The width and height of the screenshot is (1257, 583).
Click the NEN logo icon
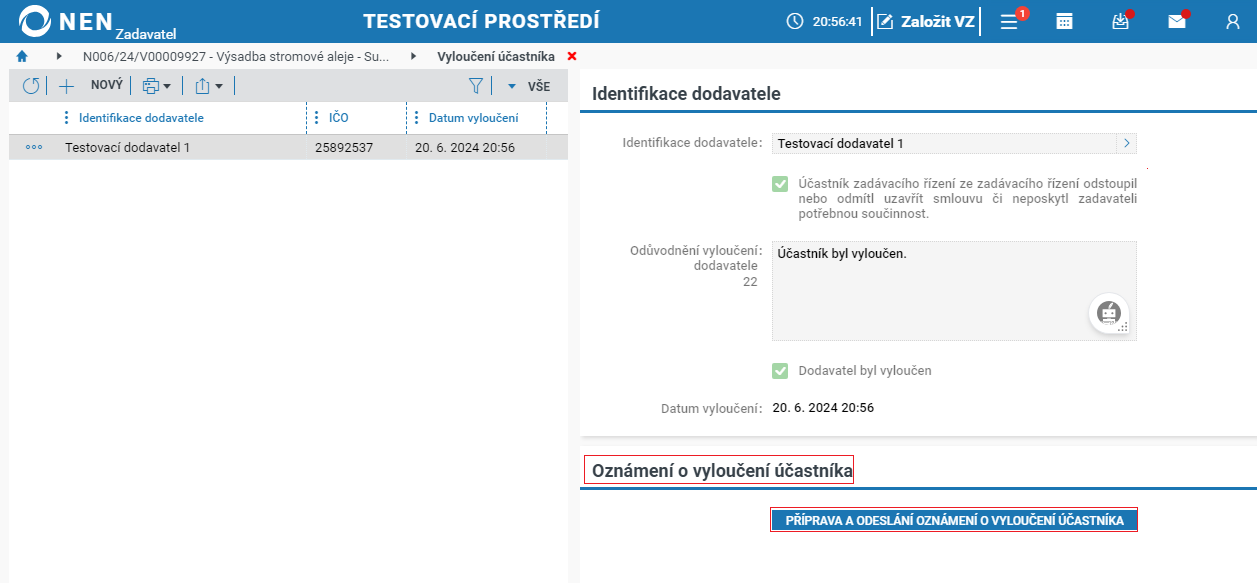(34, 20)
